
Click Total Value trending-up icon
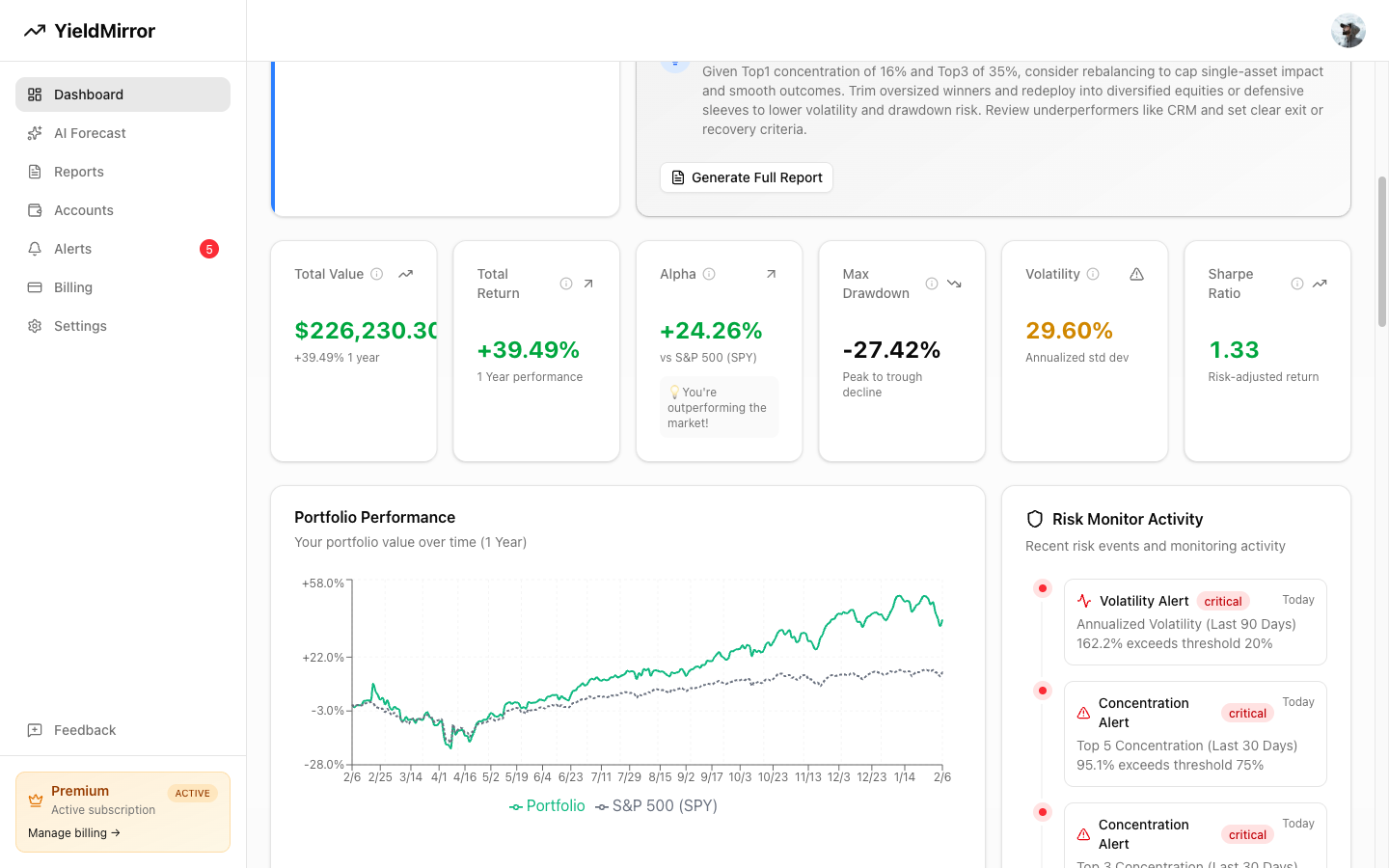pyautogui.click(x=406, y=274)
